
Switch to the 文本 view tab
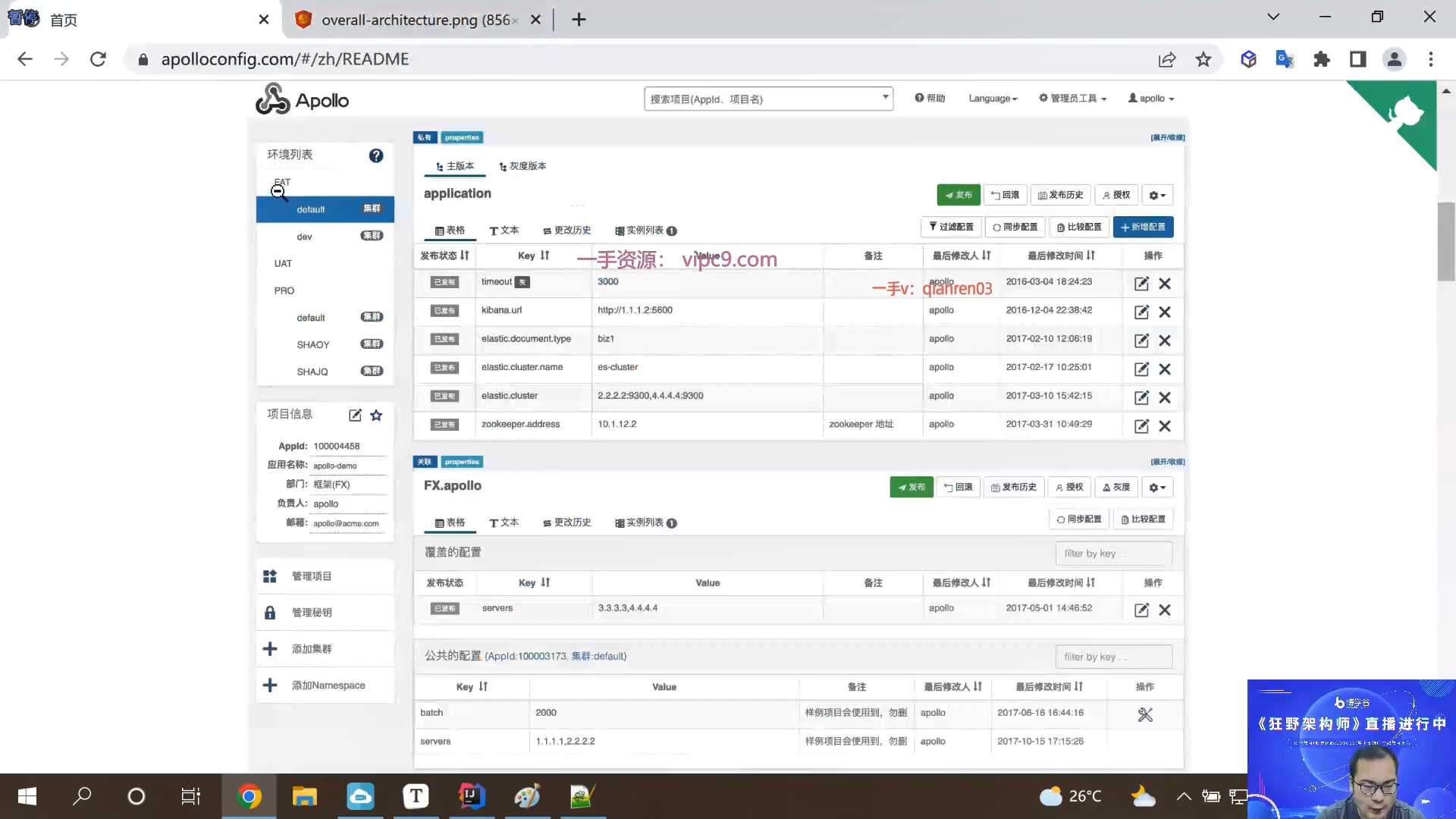[x=504, y=230]
